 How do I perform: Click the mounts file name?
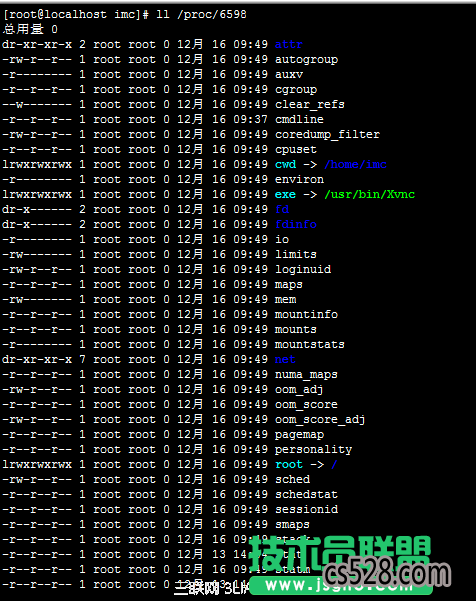[295, 330]
